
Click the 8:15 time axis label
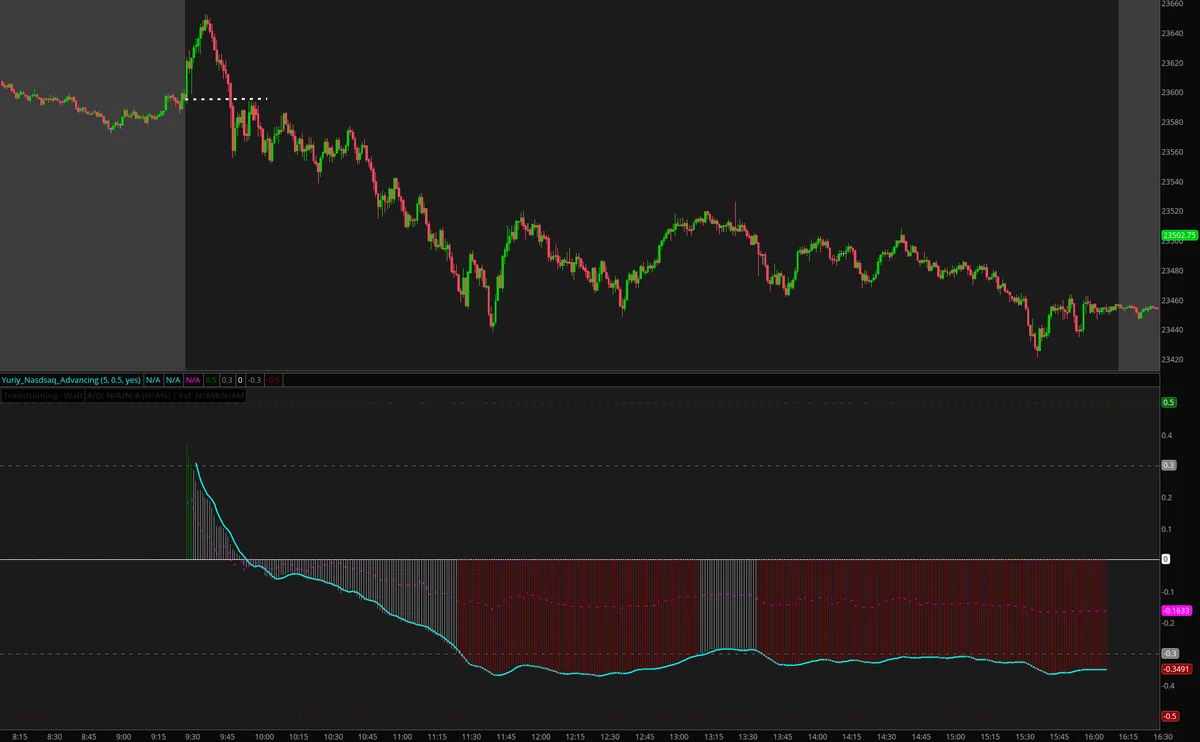point(21,736)
